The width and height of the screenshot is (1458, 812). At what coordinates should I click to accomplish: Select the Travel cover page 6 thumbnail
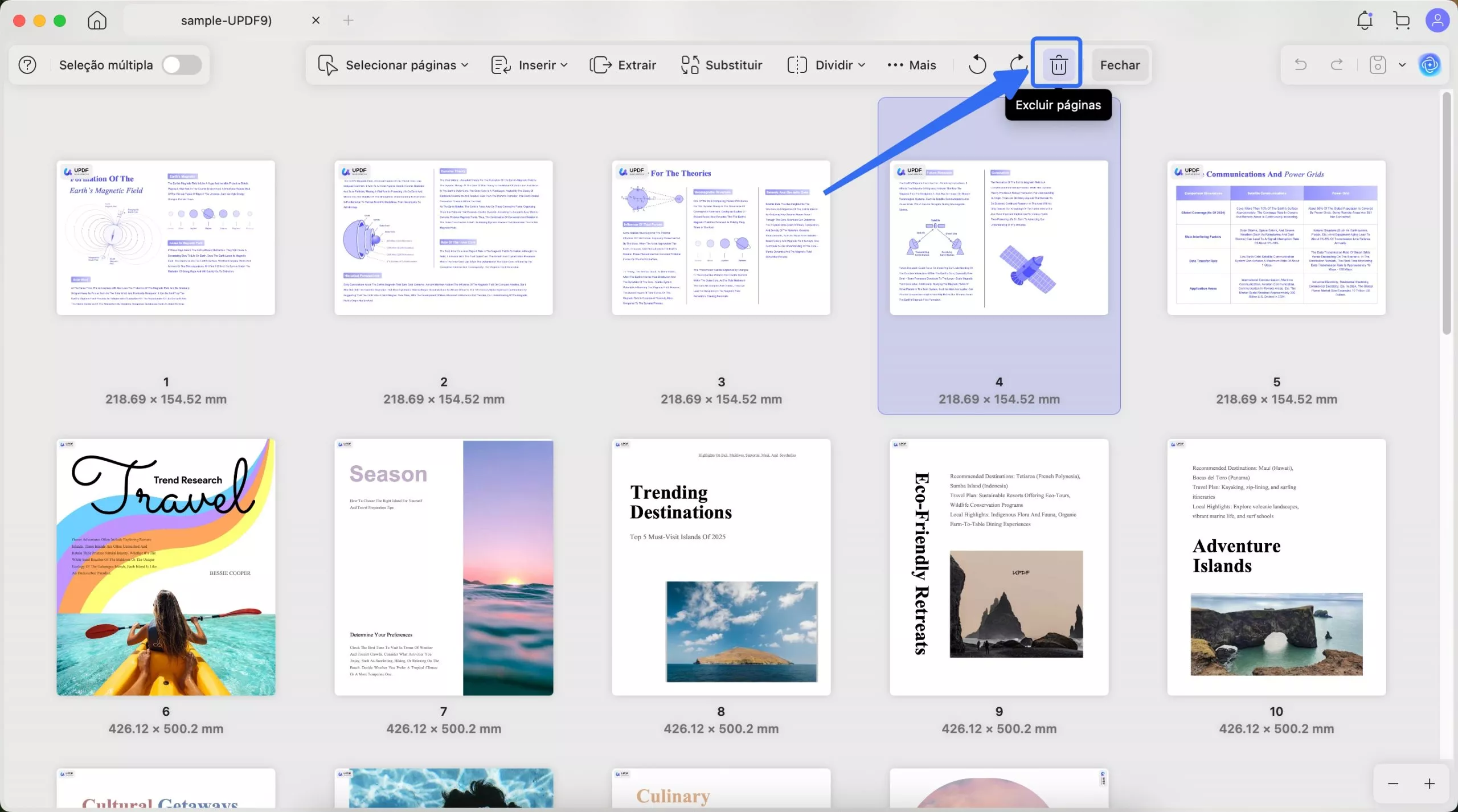[166, 567]
